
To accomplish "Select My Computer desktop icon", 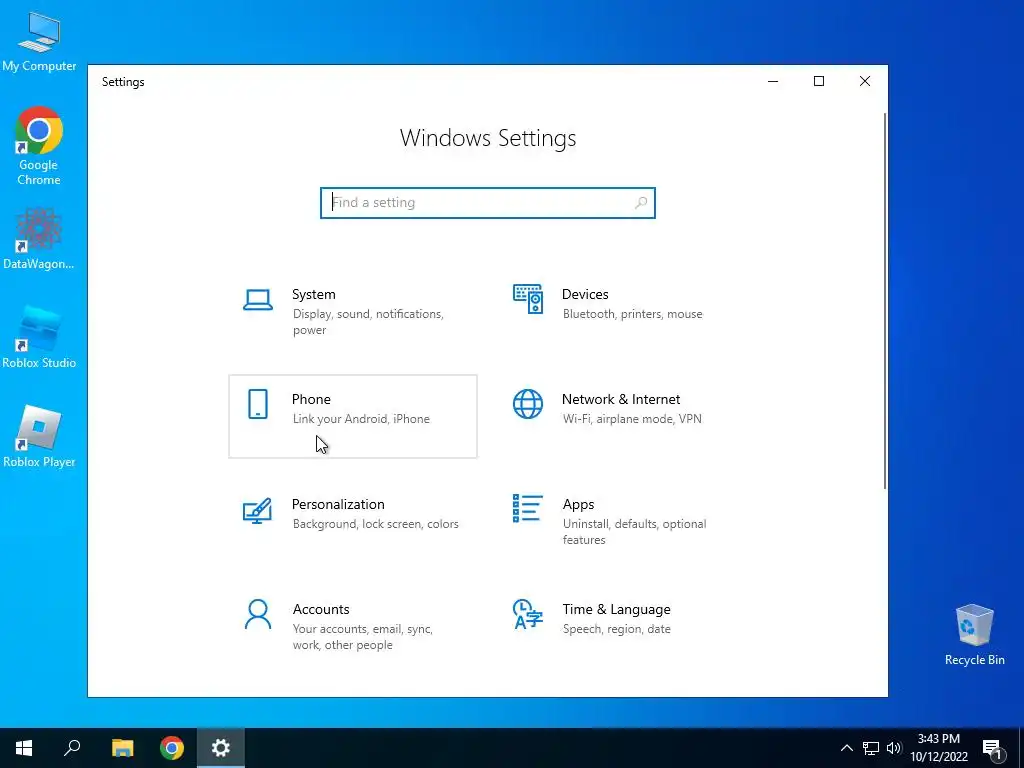I will [39, 42].
